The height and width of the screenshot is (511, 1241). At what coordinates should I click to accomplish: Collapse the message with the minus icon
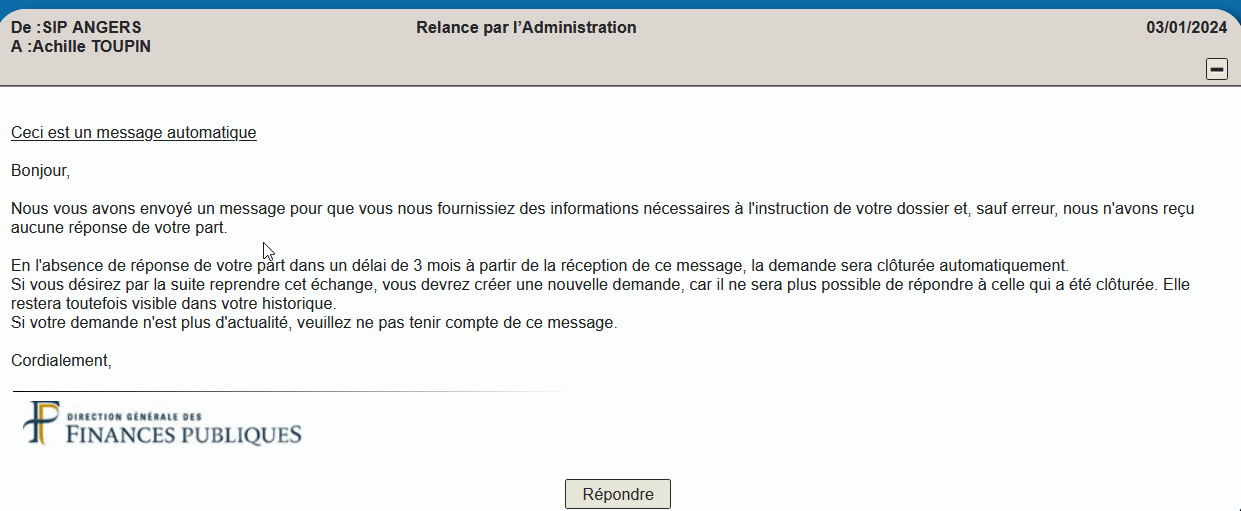[x=1217, y=69]
